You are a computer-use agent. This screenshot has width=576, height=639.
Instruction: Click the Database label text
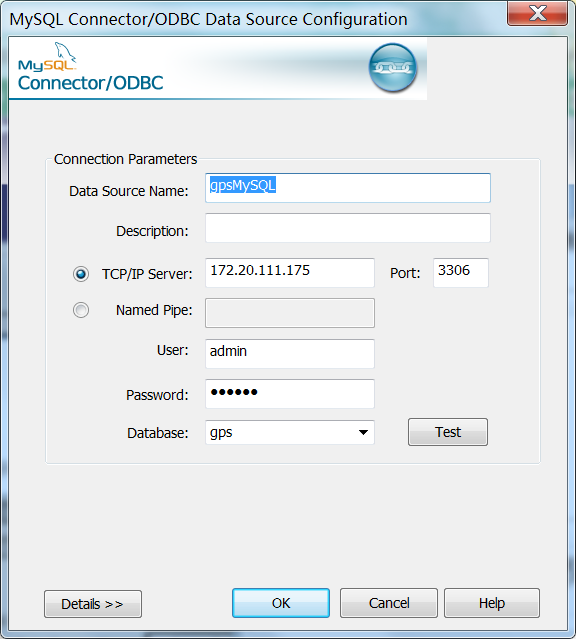158,433
